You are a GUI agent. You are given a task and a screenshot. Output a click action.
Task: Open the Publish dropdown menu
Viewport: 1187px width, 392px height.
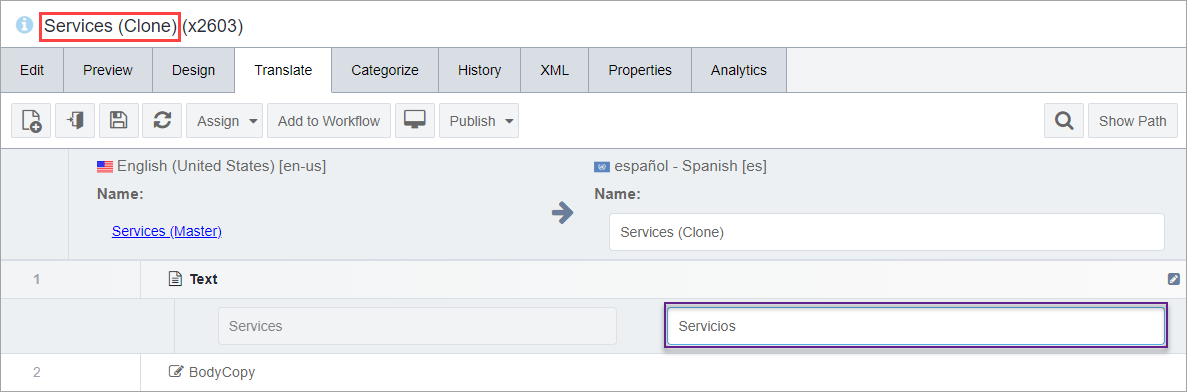pyautogui.click(x=479, y=121)
